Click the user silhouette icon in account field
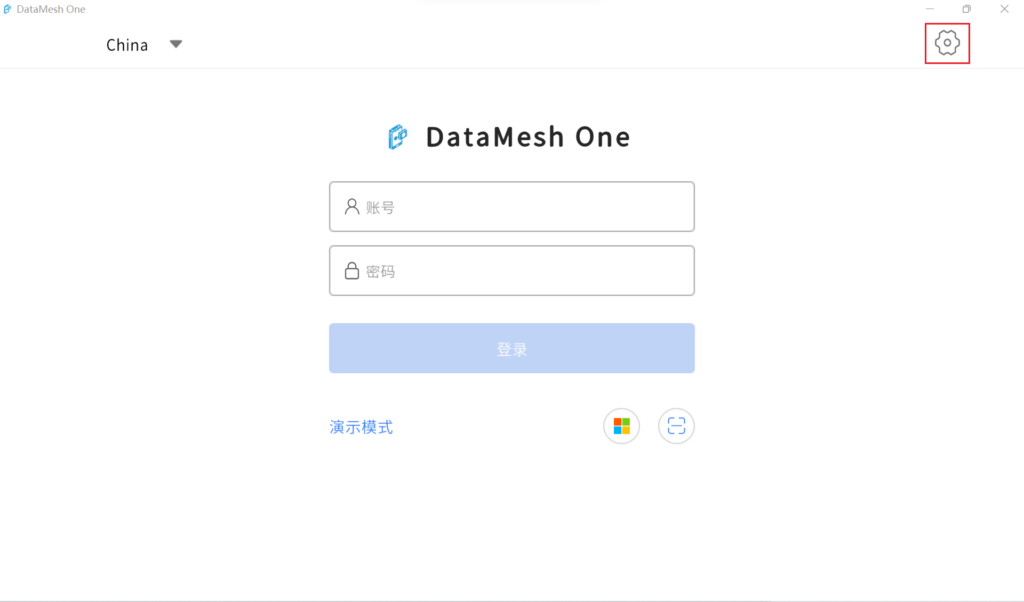Screen dimensions: 1024x602 tap(352, 207)
